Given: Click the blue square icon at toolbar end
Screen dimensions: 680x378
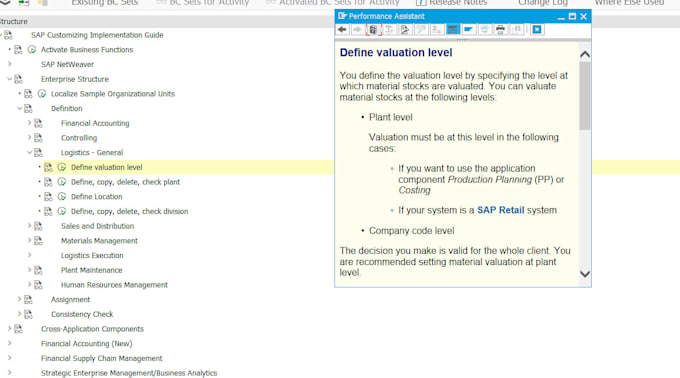Looking at the screenshot, I should tap(537, 29).
